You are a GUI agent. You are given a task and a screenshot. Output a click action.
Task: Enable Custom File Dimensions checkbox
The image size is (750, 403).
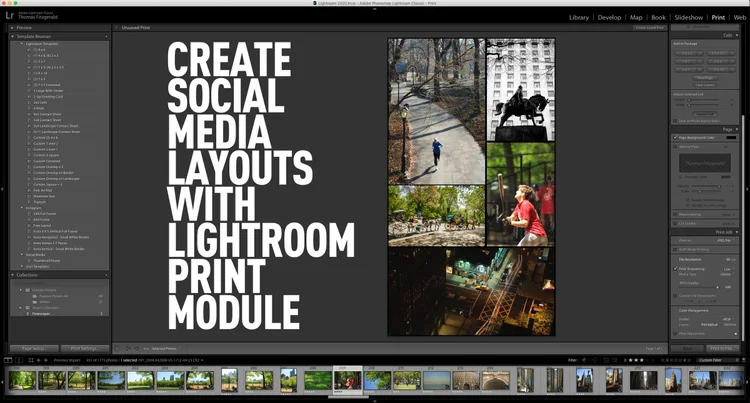(675, 296)
